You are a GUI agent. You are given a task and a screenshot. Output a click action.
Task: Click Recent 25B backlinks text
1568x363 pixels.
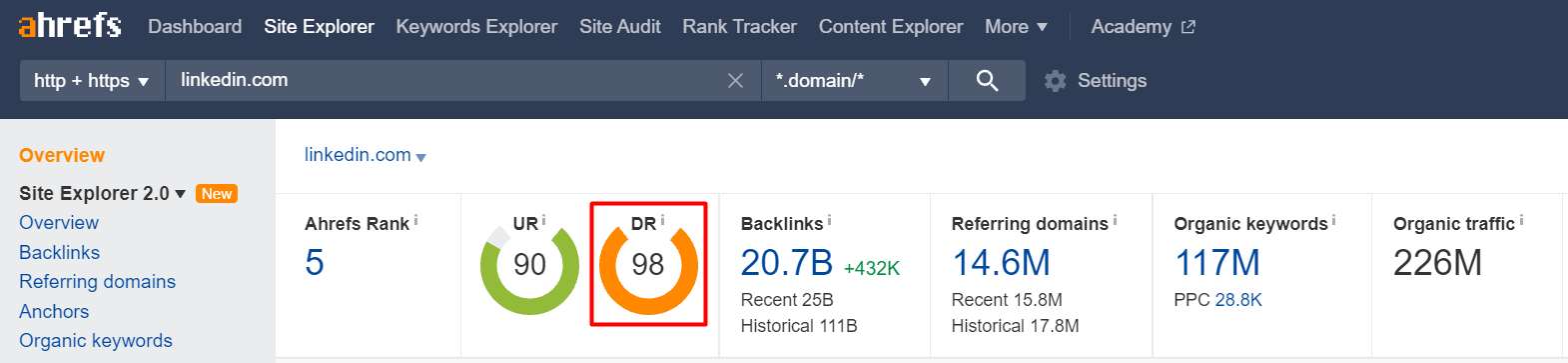point(787,300)
